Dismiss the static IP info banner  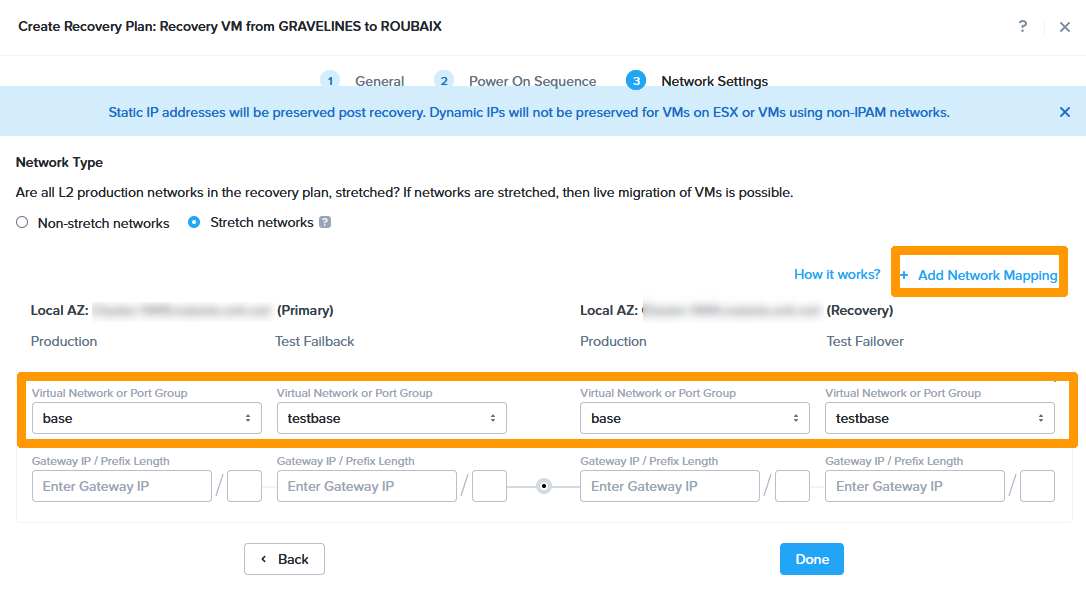click(1065, 112)
